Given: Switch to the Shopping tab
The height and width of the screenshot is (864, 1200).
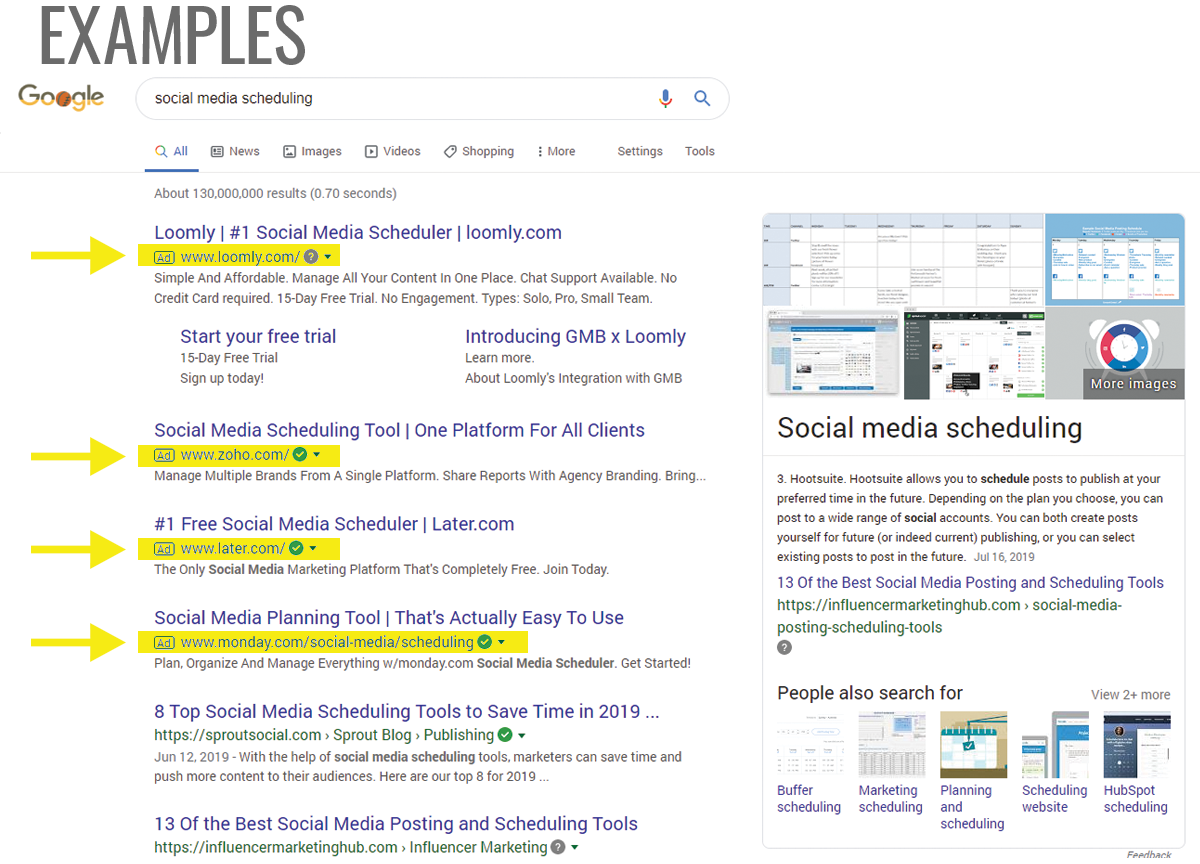Looking at the screenshot, I should [x=479, y=151].
